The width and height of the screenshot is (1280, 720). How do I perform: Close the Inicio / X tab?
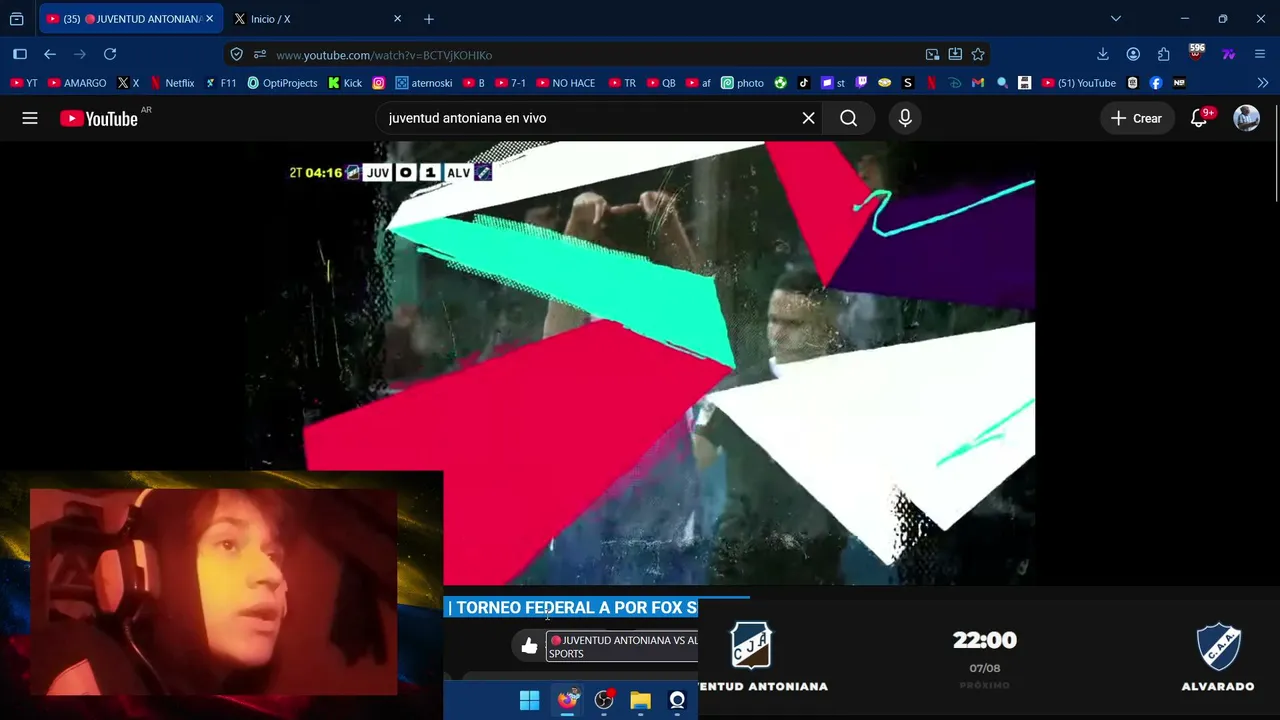point(397,19)
